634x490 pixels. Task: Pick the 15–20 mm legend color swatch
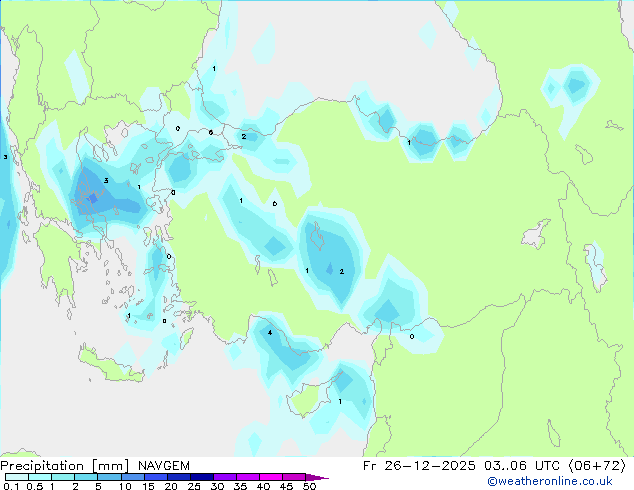(155, 477)
